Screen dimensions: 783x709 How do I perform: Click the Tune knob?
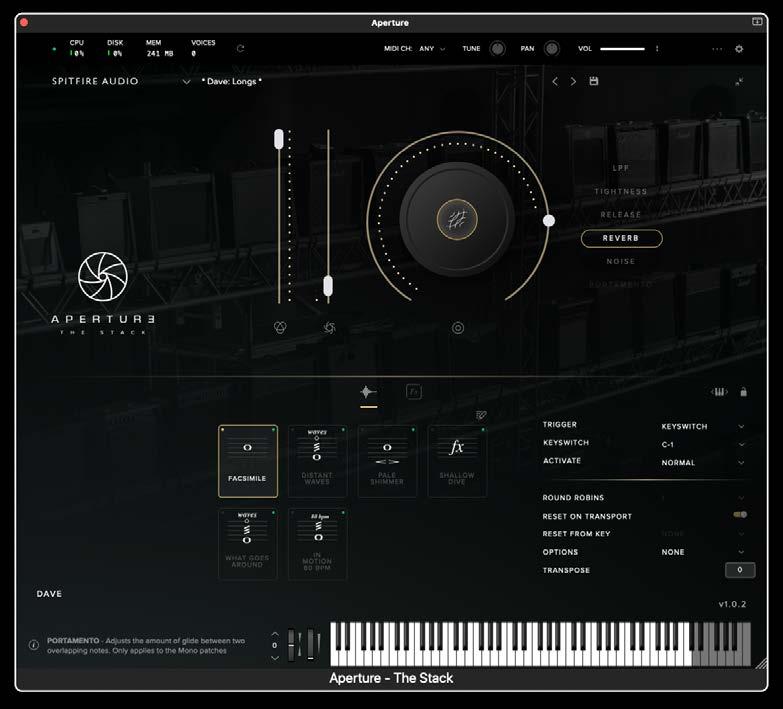[497, 49]
